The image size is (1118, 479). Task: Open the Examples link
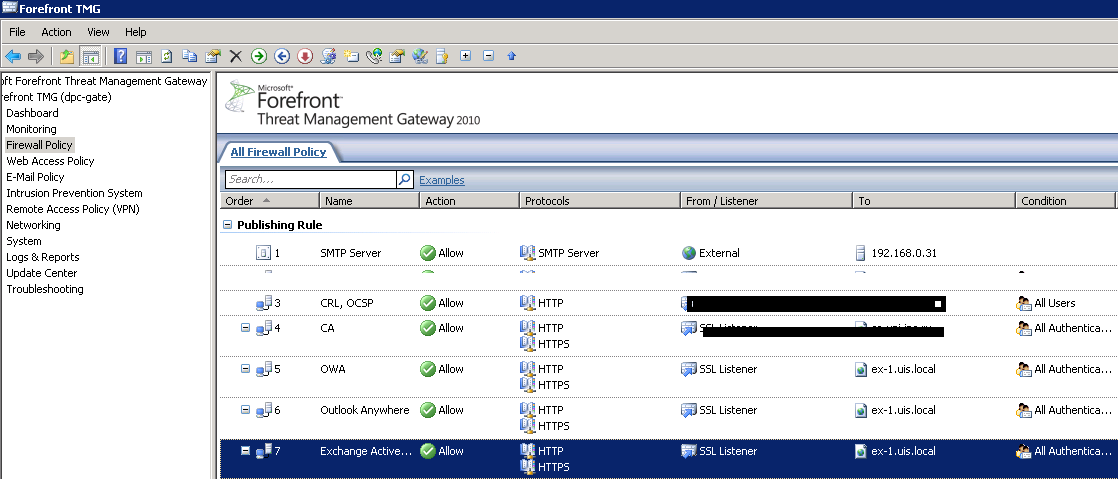coord(441,180)
